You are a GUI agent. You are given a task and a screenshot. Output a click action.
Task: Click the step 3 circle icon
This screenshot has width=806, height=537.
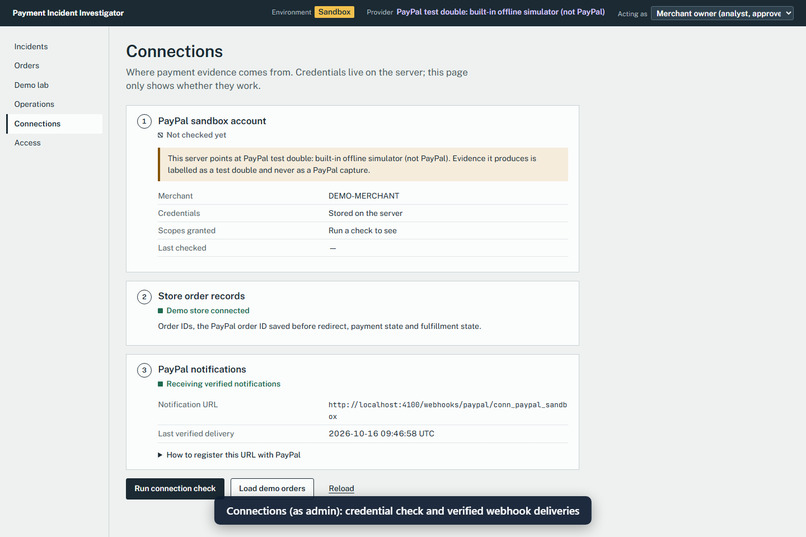click(144, 370)
